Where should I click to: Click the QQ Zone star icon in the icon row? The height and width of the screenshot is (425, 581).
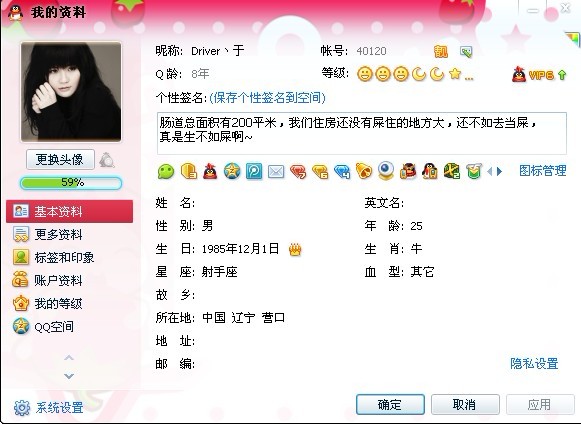tap(232, 172)
